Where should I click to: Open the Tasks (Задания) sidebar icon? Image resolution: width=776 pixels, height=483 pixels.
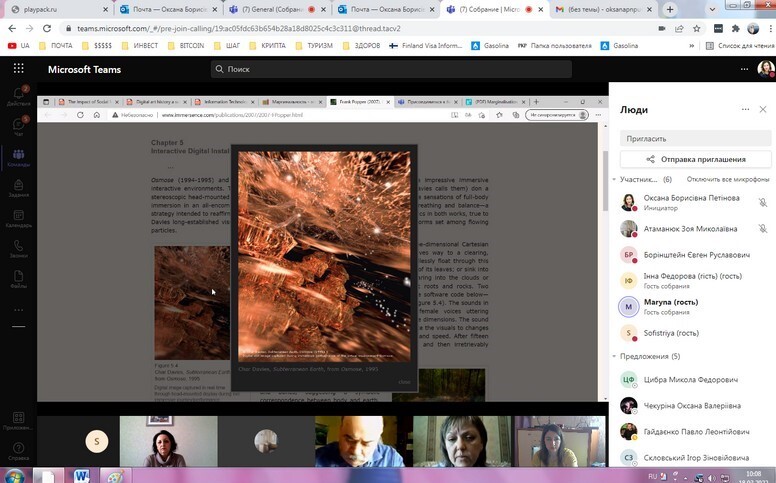[x=18, y=187]
